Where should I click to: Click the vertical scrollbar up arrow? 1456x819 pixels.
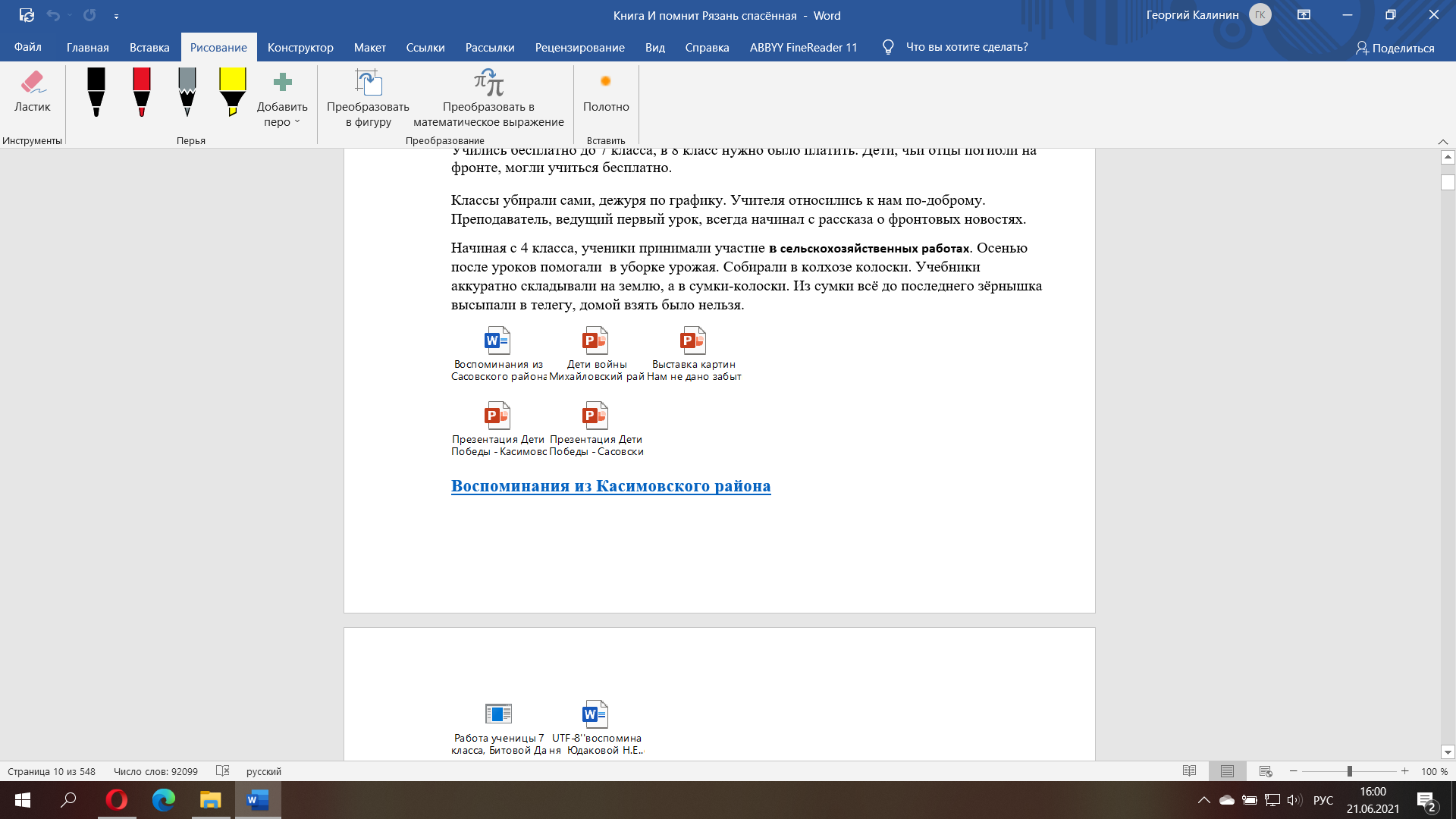(1448, 157)
